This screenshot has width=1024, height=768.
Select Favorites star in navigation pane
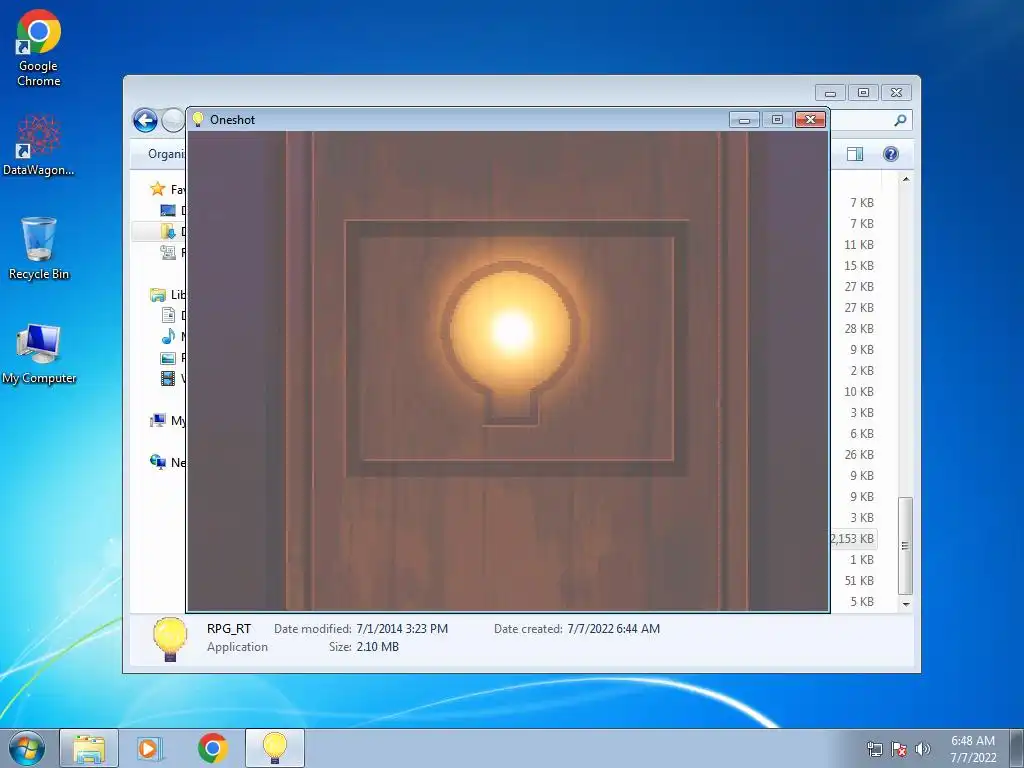point(157,189)
